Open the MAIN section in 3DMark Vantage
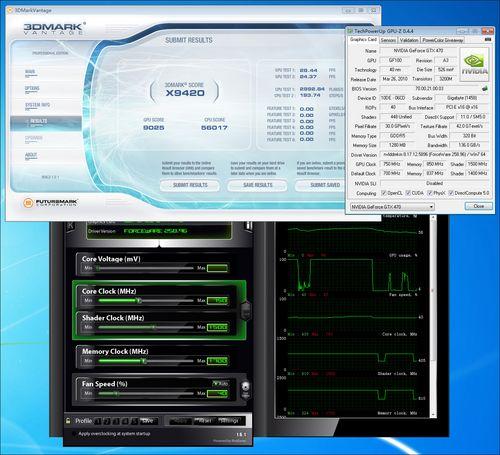500x455 pixels. pyautogui.click(x=30, y=72)
